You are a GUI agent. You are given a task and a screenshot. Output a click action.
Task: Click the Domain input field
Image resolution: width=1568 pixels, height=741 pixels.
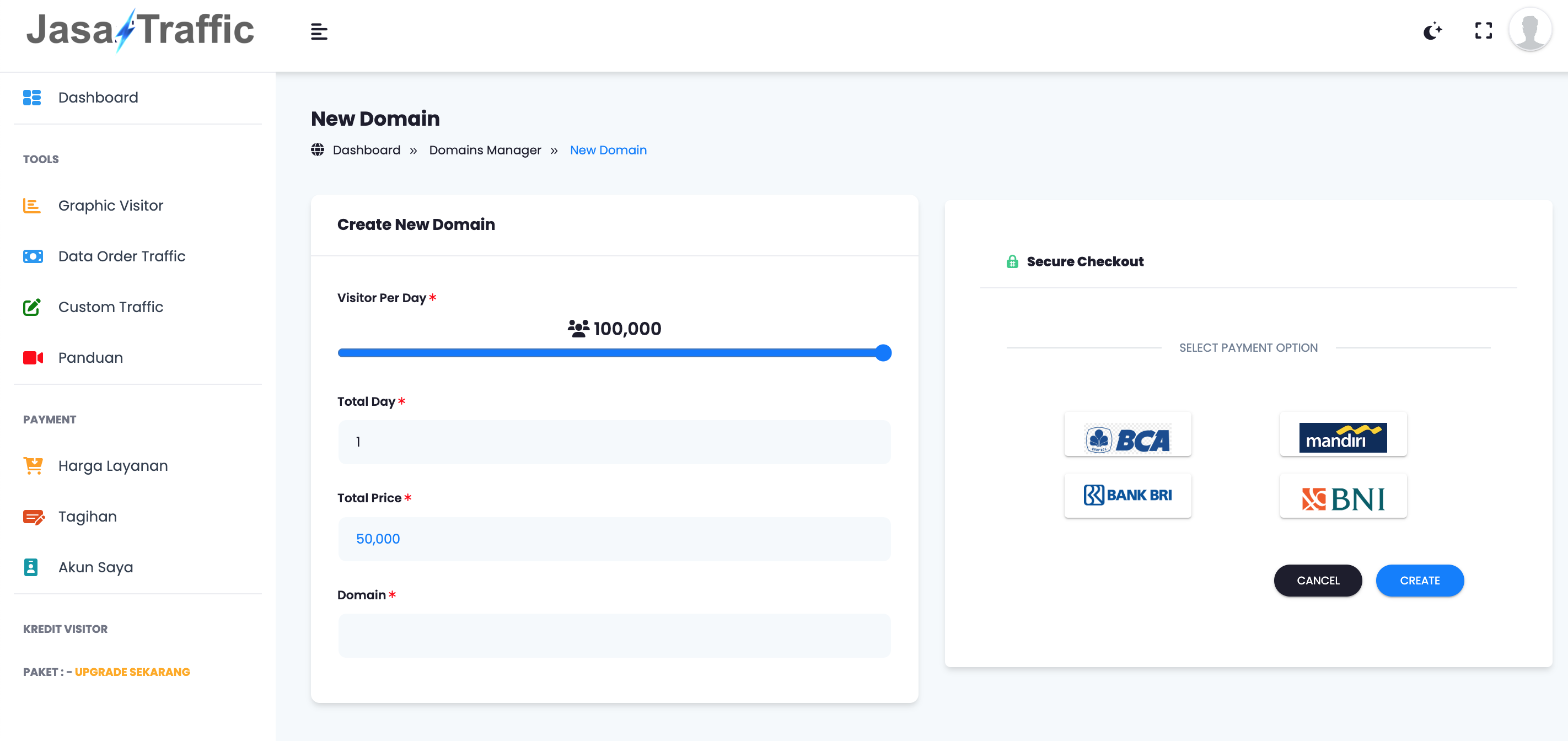[x=614, y=635]
